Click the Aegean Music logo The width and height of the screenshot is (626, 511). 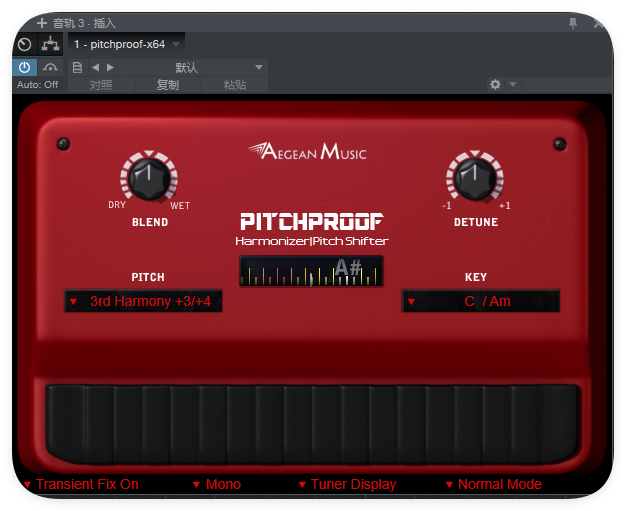[x=307, y=151]
